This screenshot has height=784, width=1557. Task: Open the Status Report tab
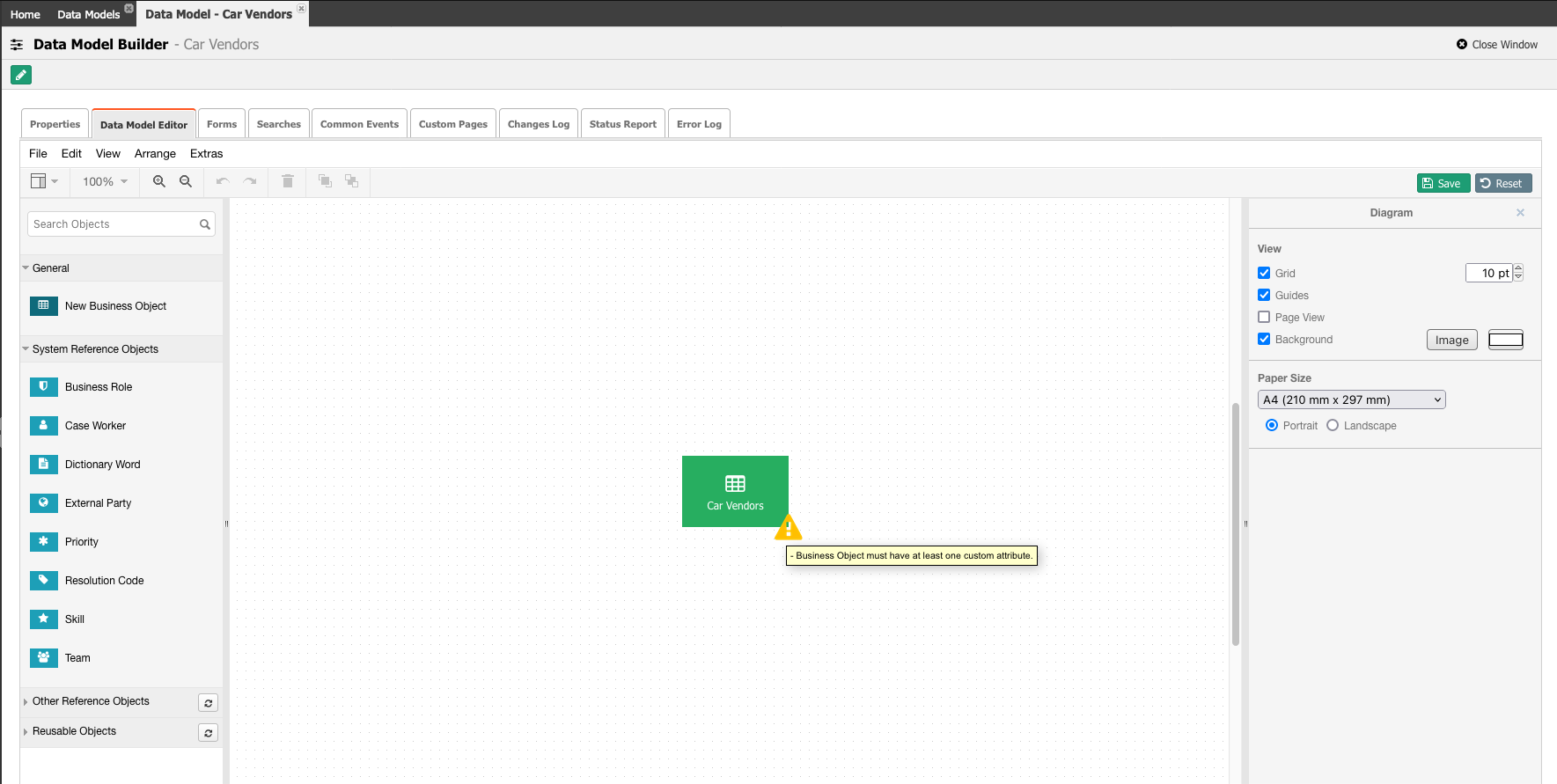point(623,124)
